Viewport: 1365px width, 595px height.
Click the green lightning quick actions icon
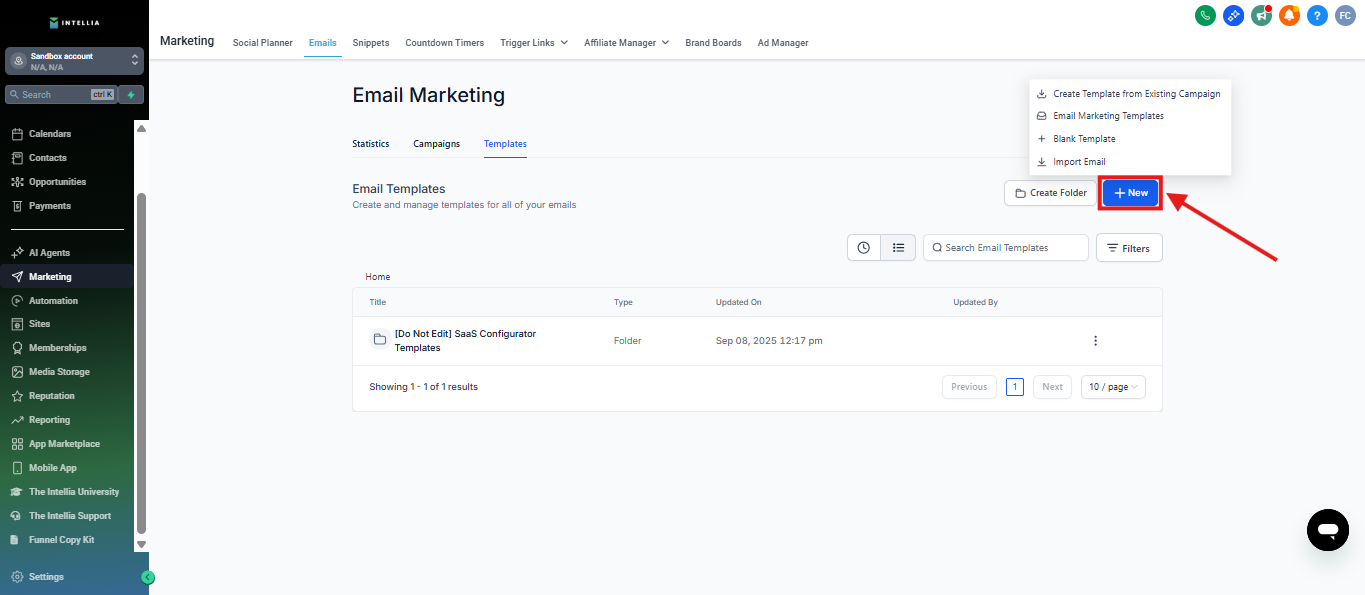(x=131, y=95)
